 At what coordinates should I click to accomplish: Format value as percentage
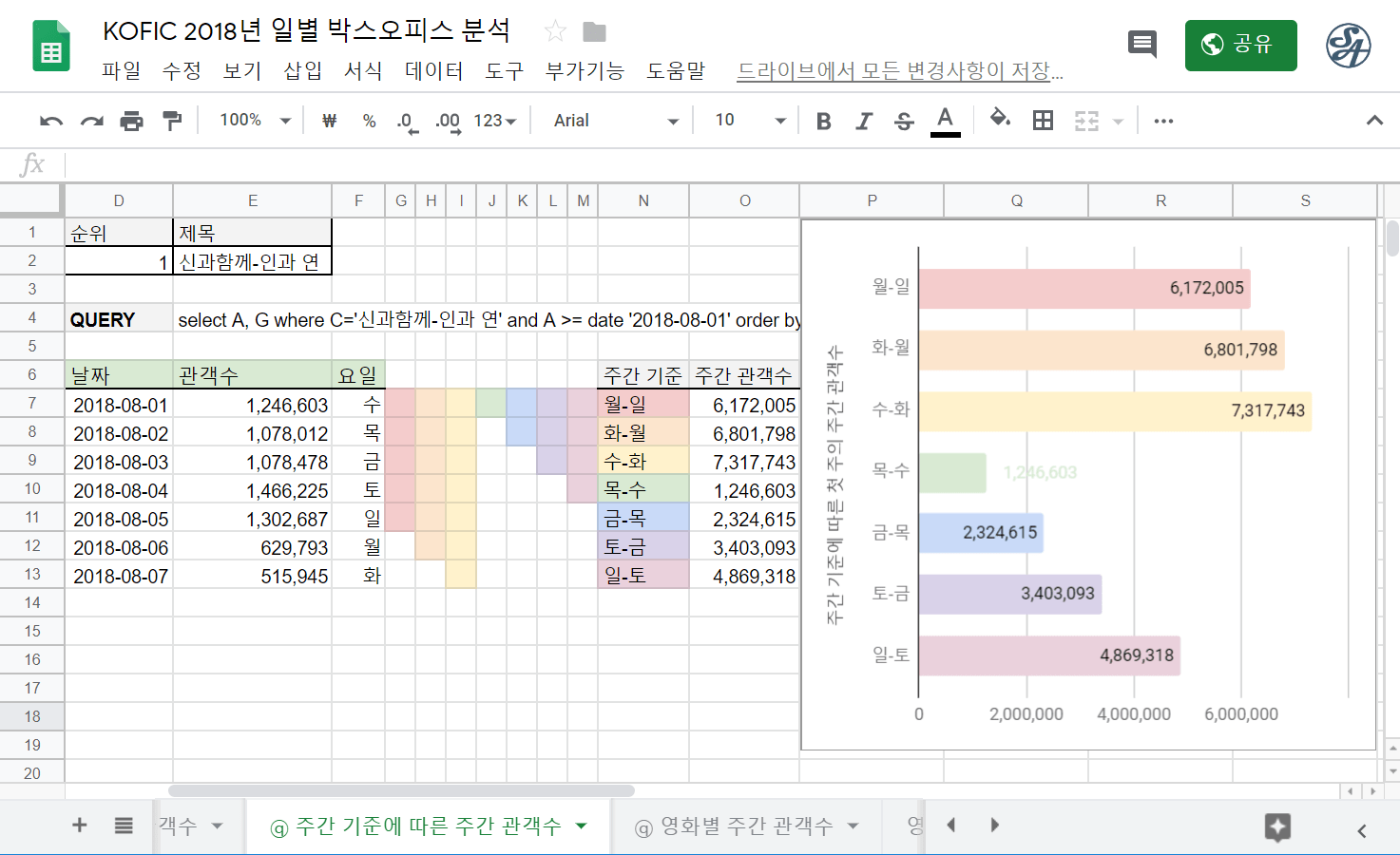click(x=369, y=121)
